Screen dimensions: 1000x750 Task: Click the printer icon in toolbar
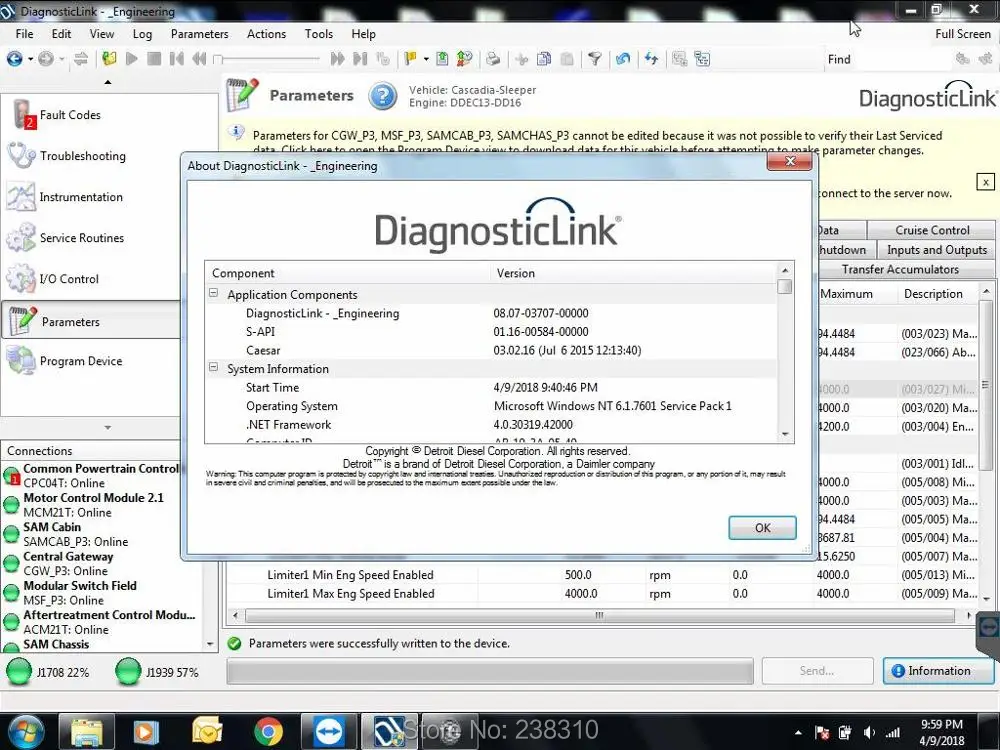[493, 59]
